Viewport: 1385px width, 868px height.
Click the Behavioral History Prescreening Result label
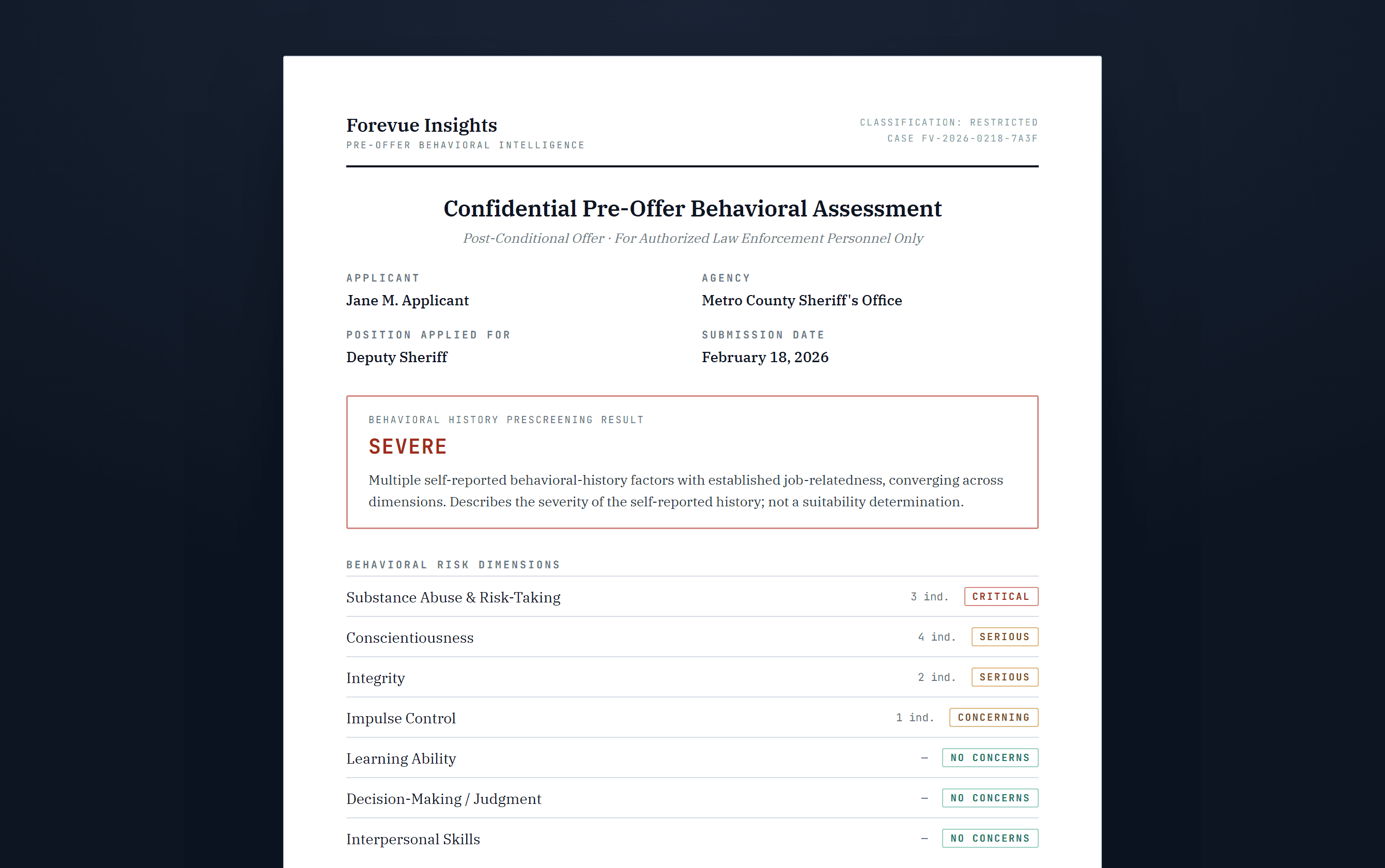click(x=506, y=420)
